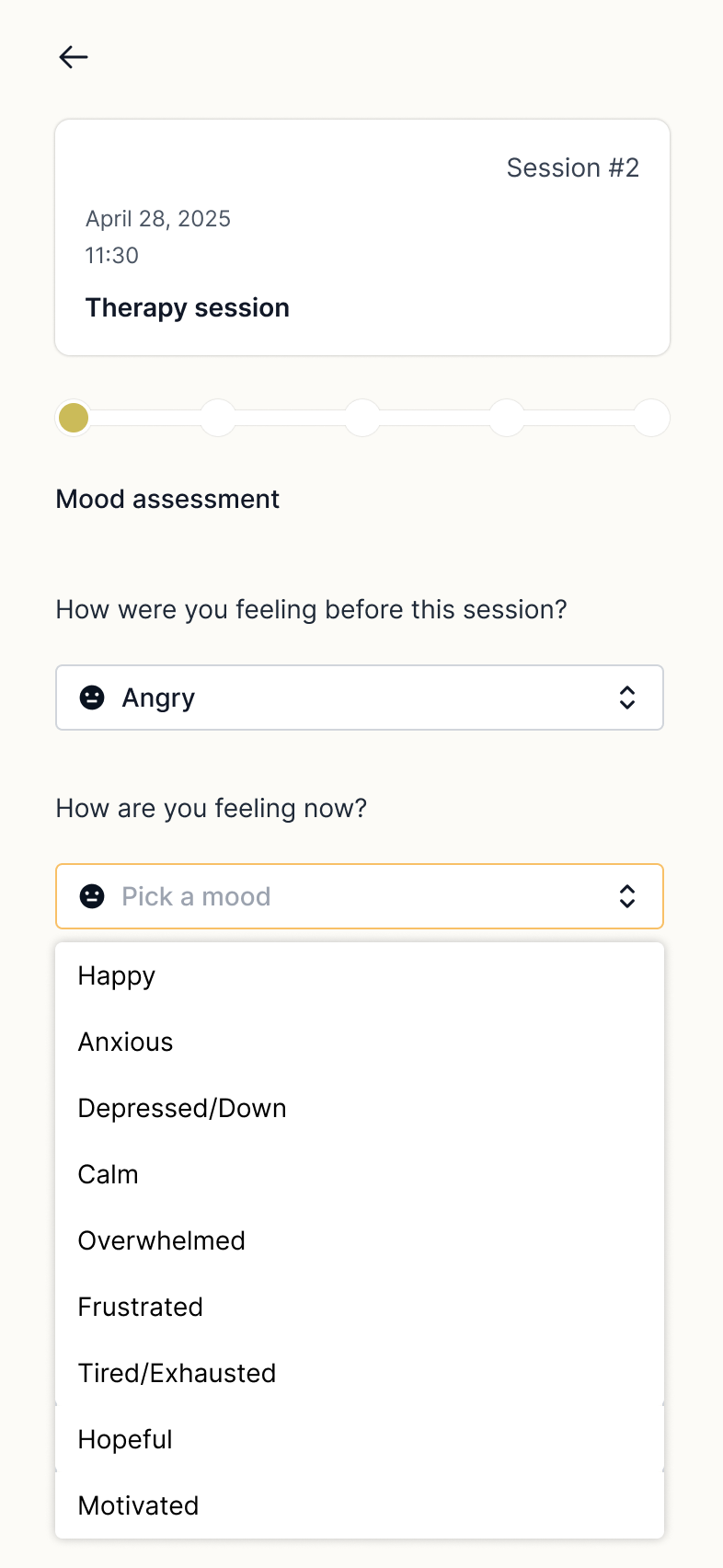Click the chevron on the Pick a mood field
Viewport: 723px width, 1568px height.
(x=627, y=896)
